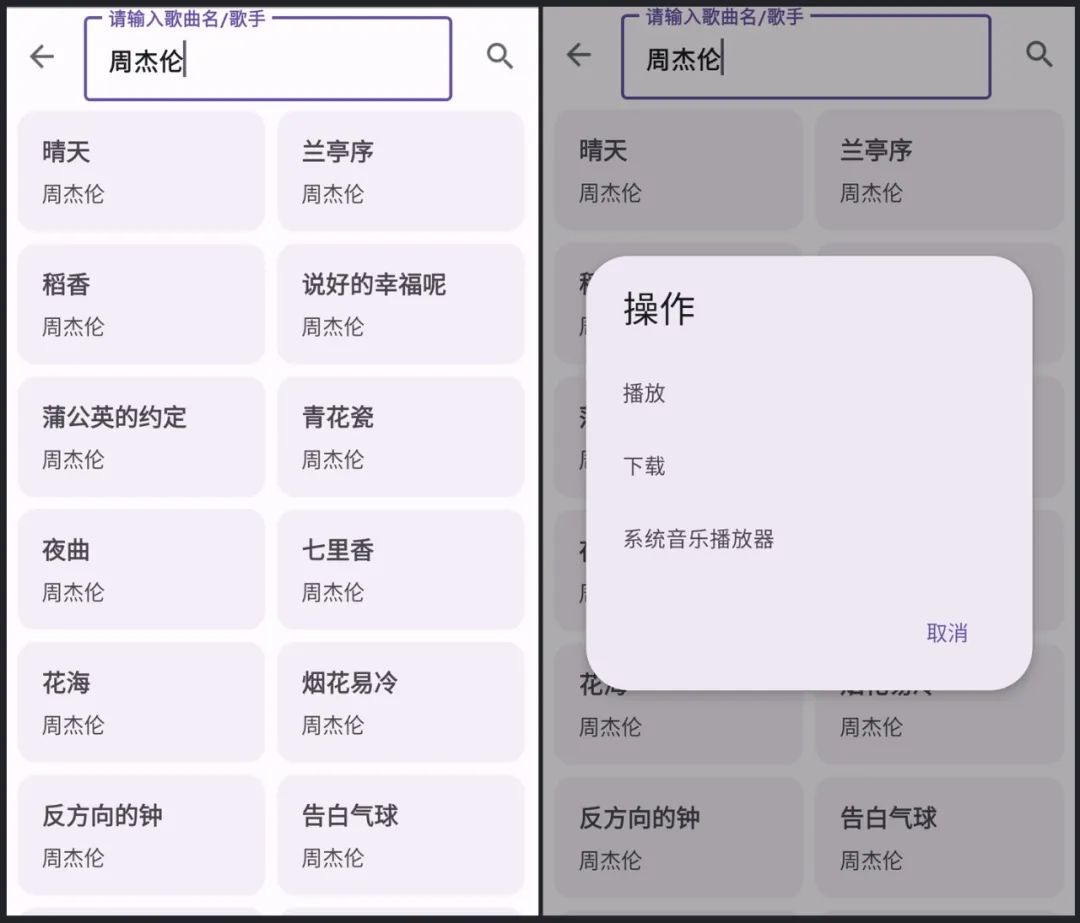Open 晴天 song card in left screen
This screenshot has height=923, width=1080.
141,172
